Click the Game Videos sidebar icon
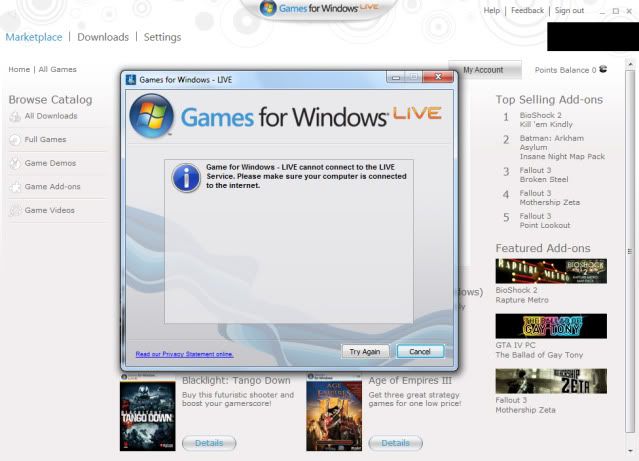This screenshot has height=461, width=639. pos(15,210)
